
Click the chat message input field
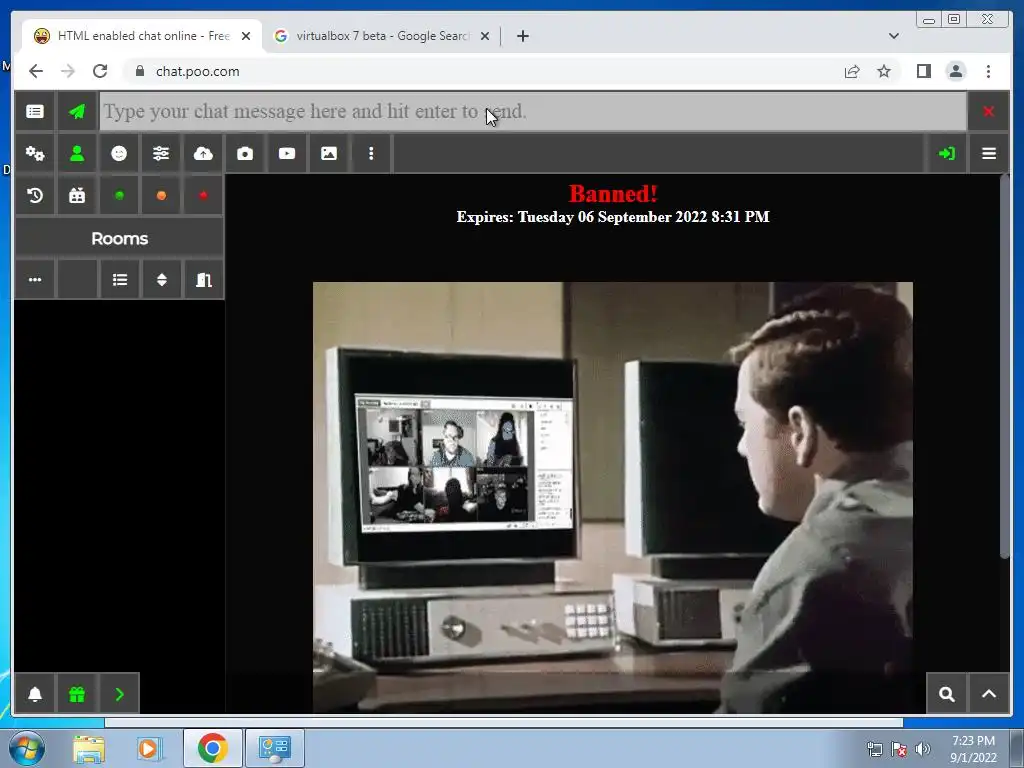533,112
